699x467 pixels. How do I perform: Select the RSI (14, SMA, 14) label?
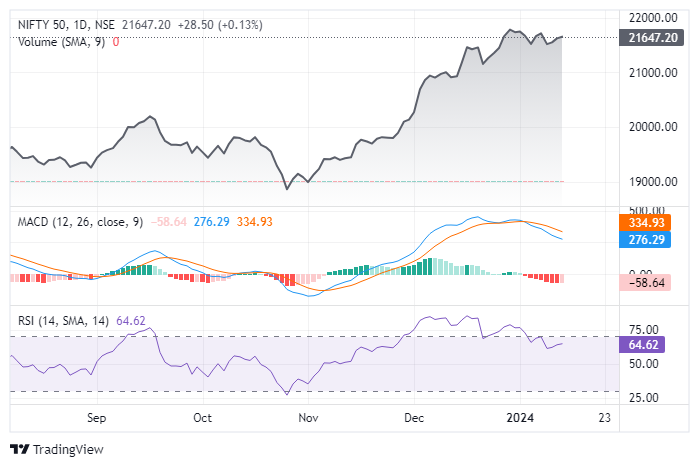63,321
